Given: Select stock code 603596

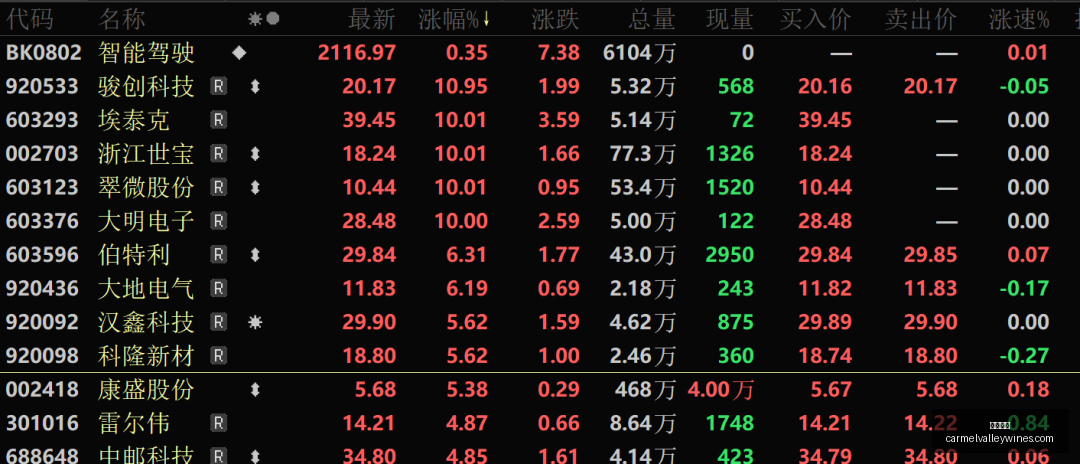Looking at the screenshot, I should [43, 255].
